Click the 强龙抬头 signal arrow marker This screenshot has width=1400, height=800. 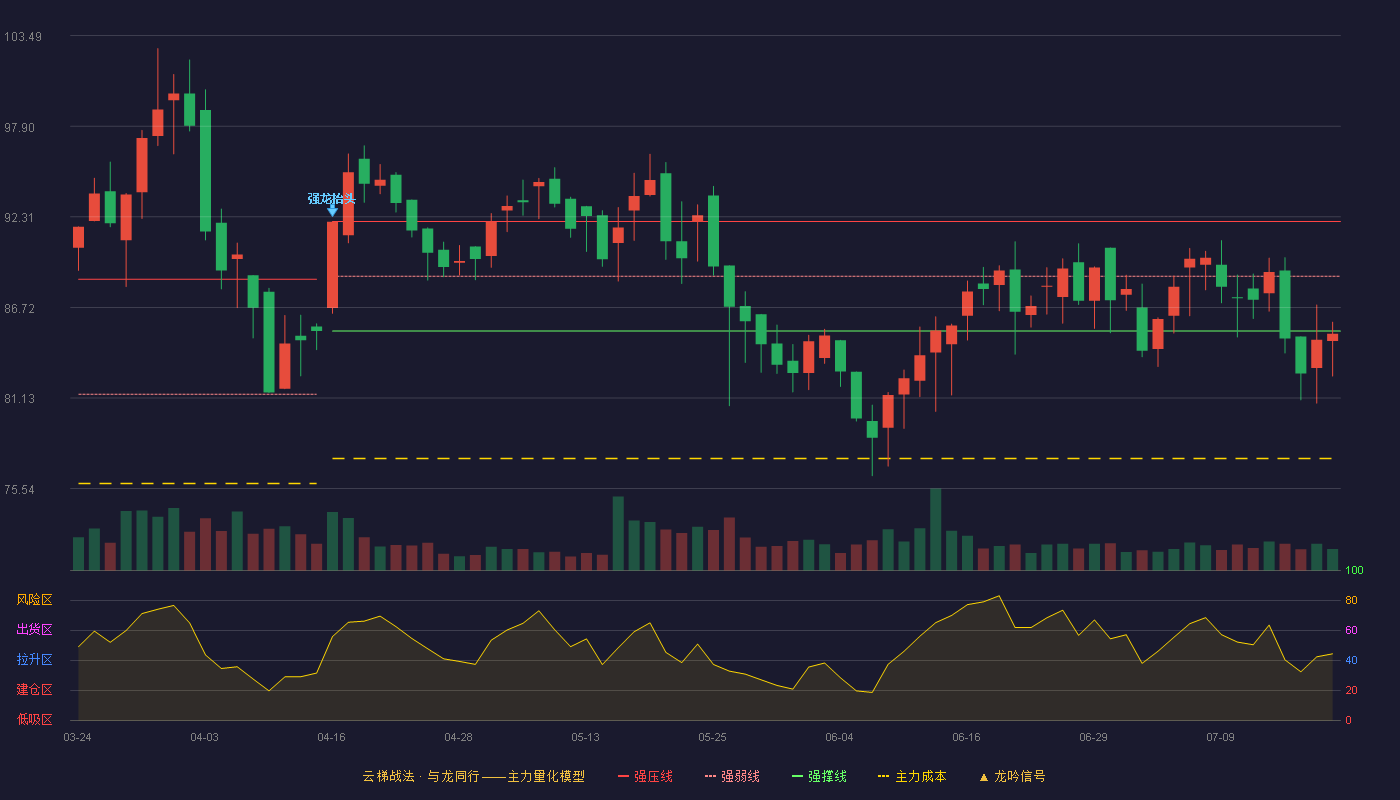[332, 210]
